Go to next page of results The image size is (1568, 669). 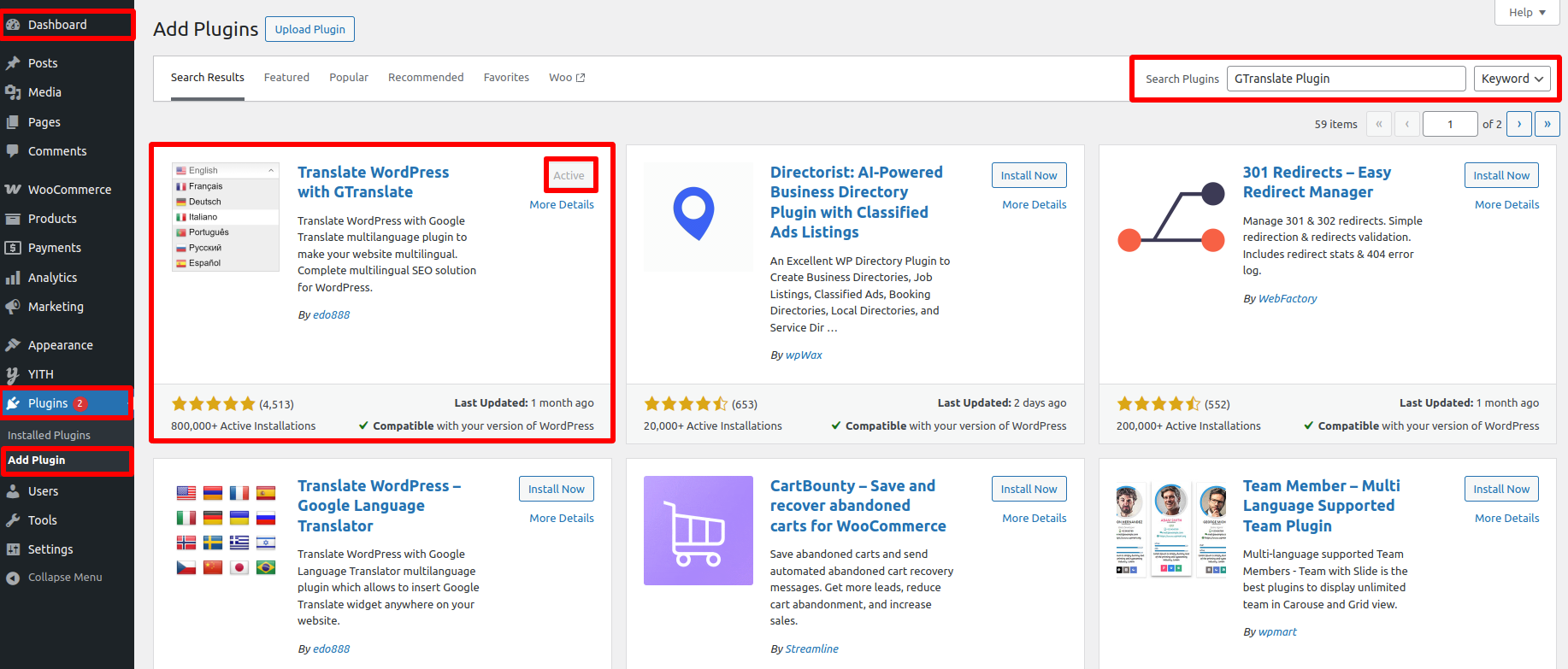click(x=1518, y=124)
